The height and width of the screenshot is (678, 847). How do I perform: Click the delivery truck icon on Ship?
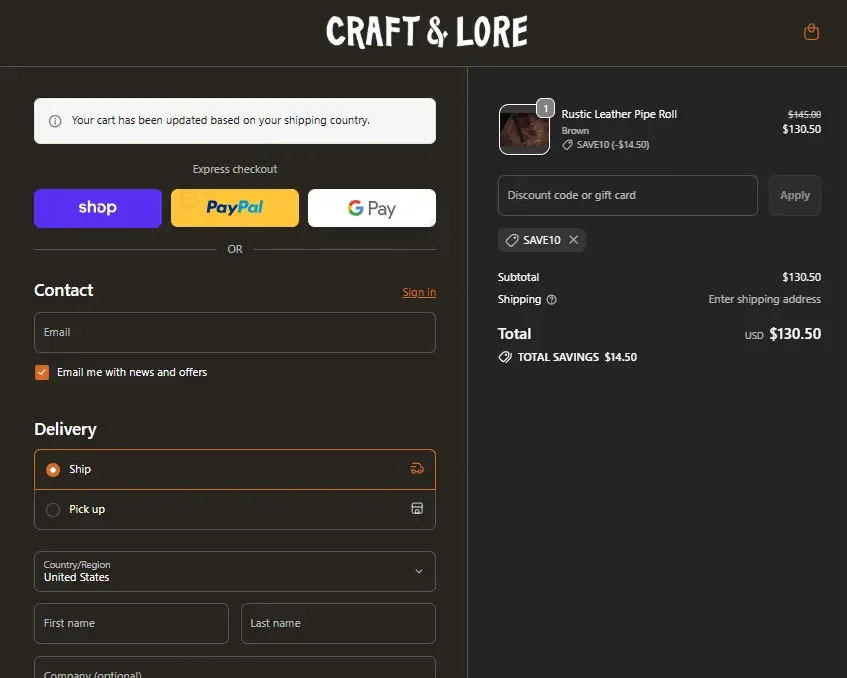[417, 468]
